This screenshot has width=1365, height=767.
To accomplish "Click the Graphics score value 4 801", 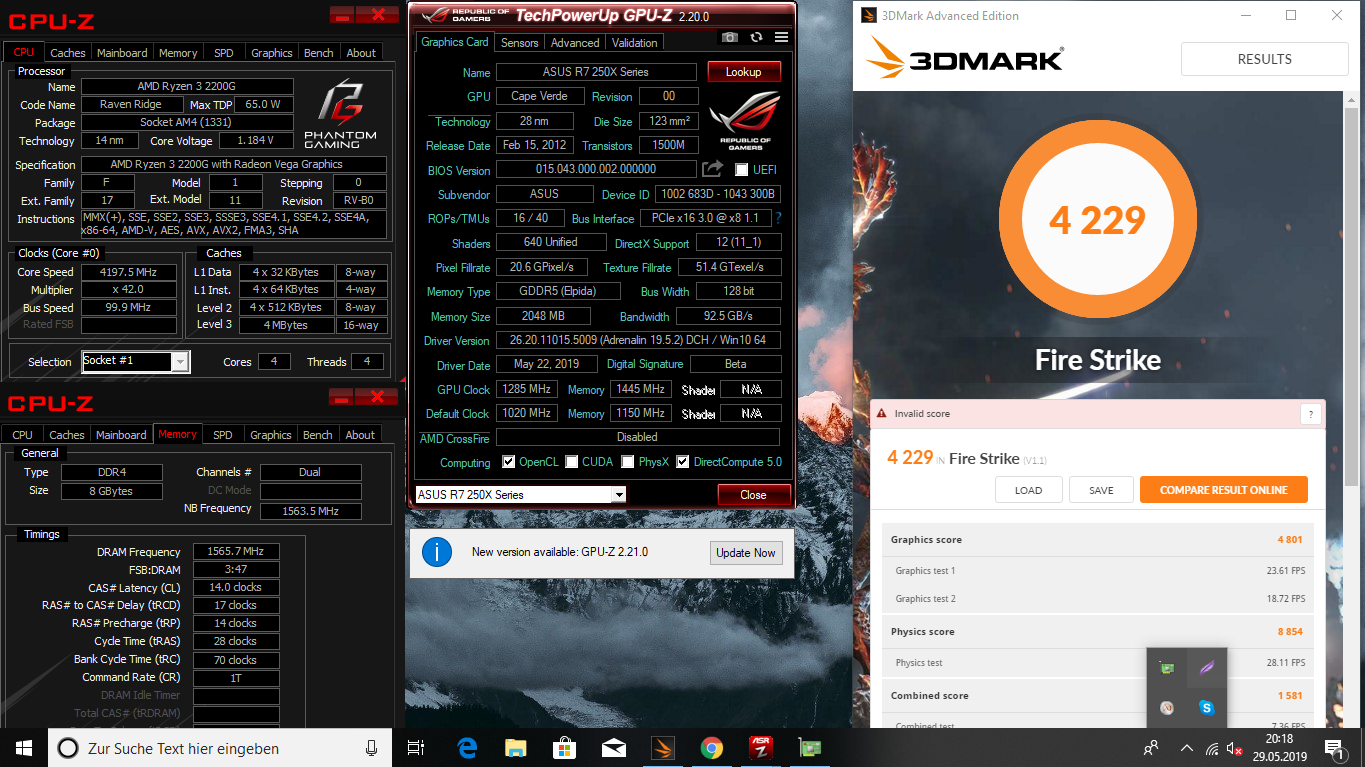I will point(1290,540).
